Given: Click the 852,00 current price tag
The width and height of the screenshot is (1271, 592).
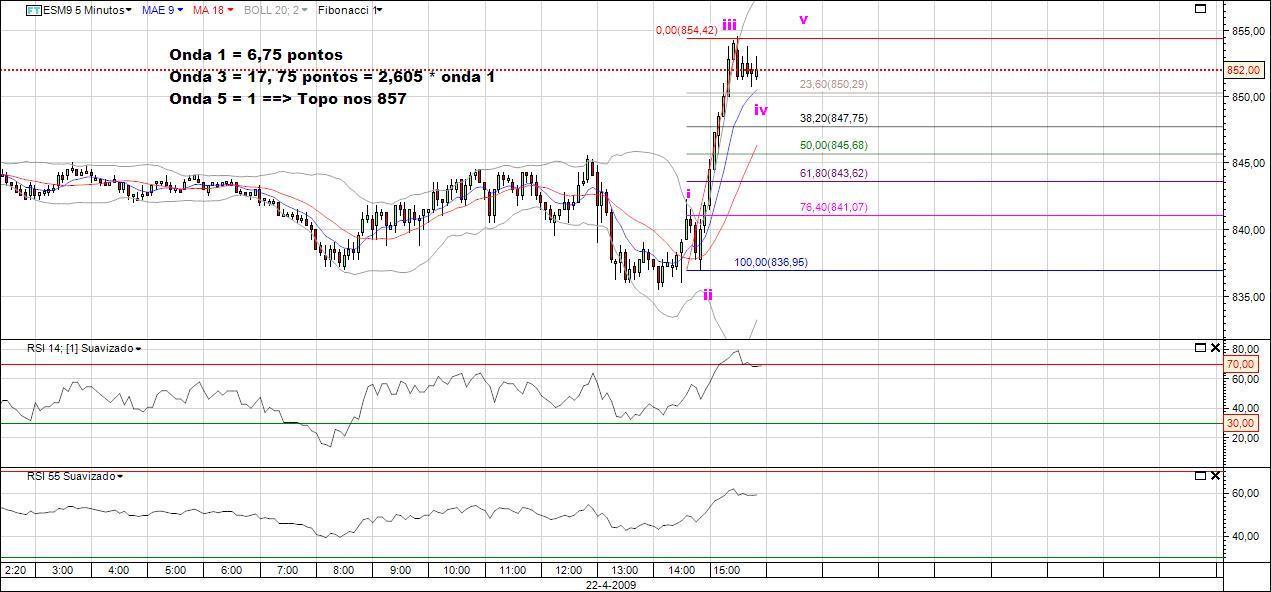Looking at the screenshot, I should click(x=1246, y=70).
